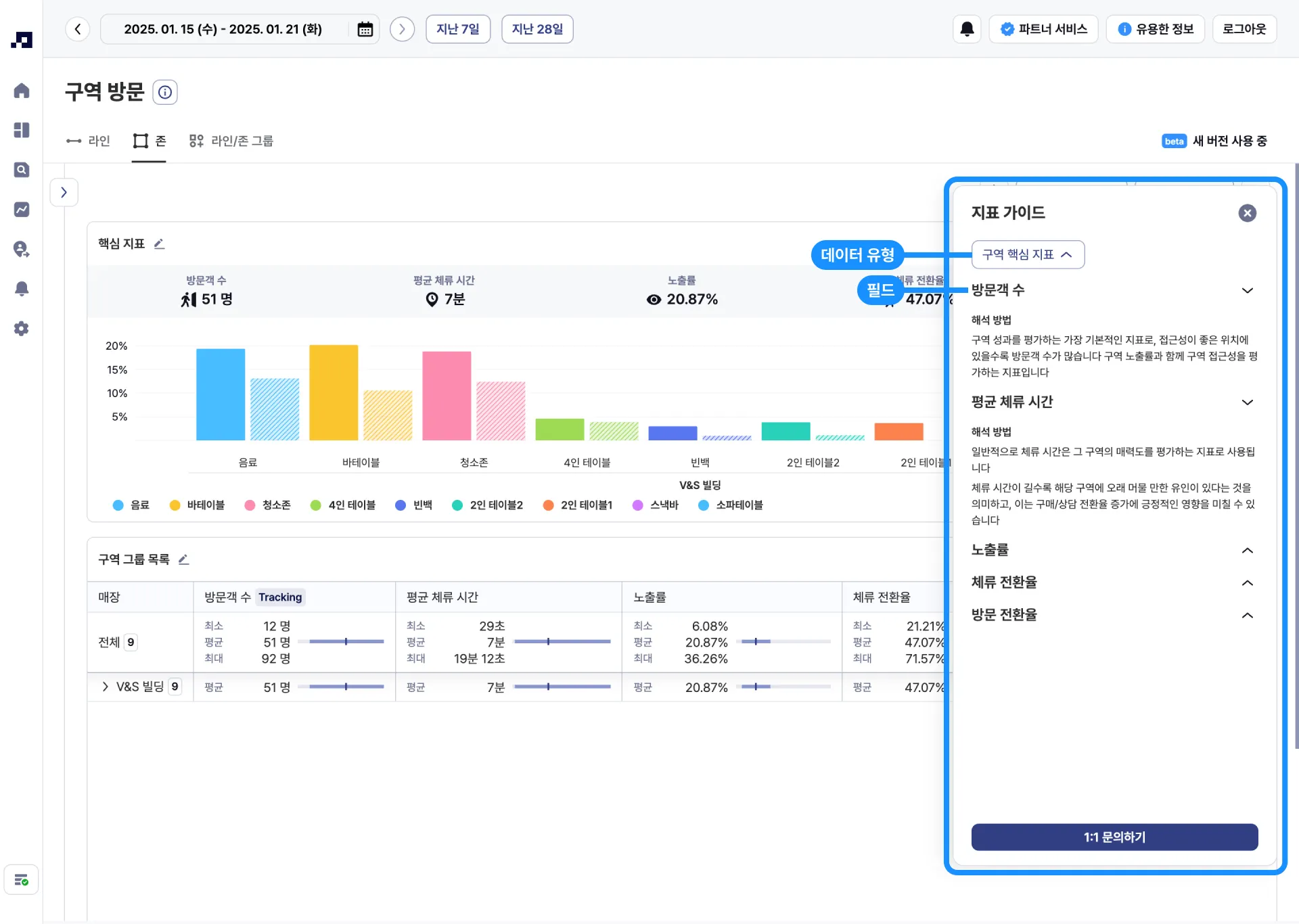Open sidebar settings gear icon
Image resolution: width=1299 pixels, height=924 pixels.
pyautogui.click(x=22, y=329)
